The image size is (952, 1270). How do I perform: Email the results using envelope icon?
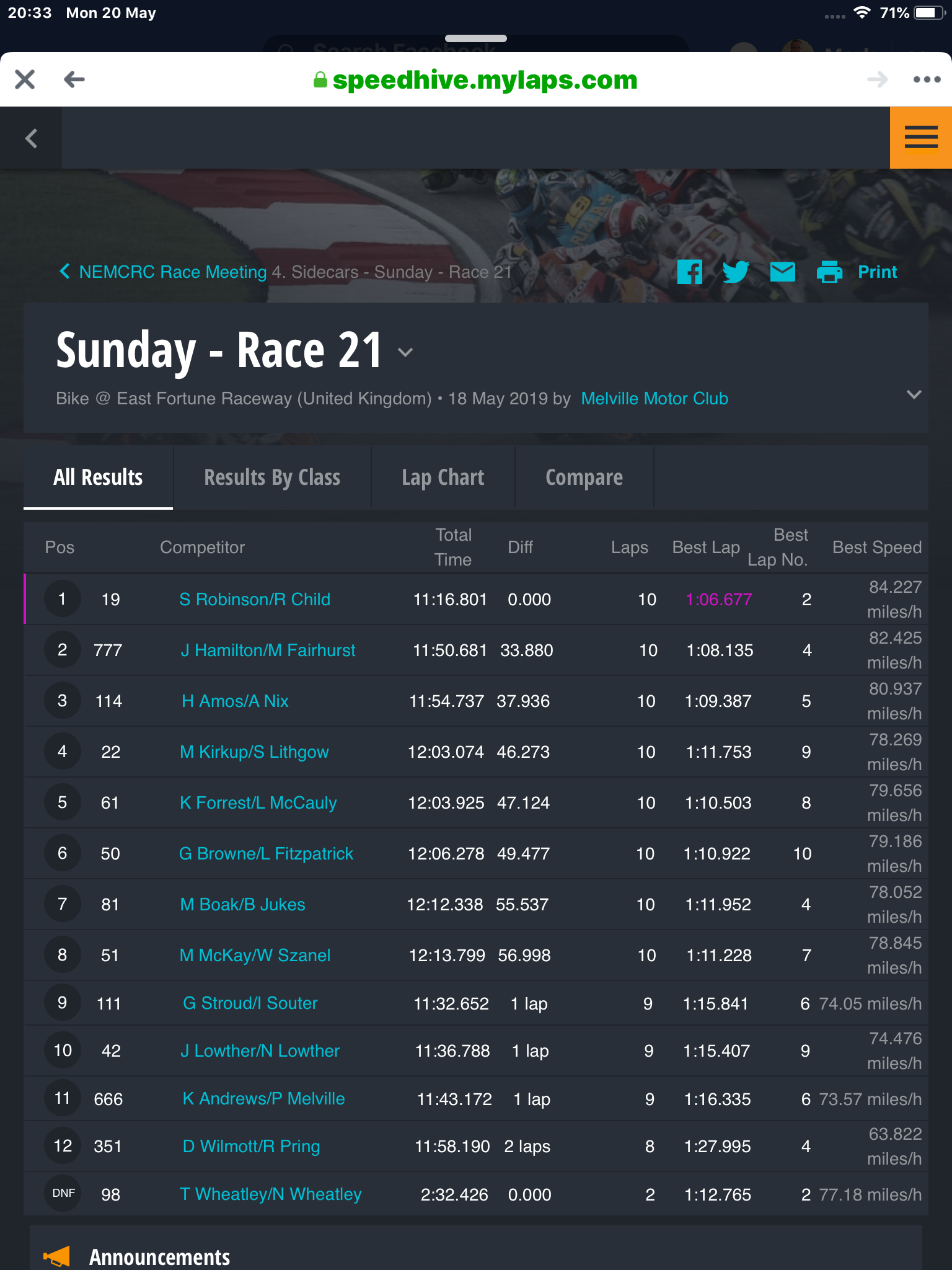[x=783, y=272]
